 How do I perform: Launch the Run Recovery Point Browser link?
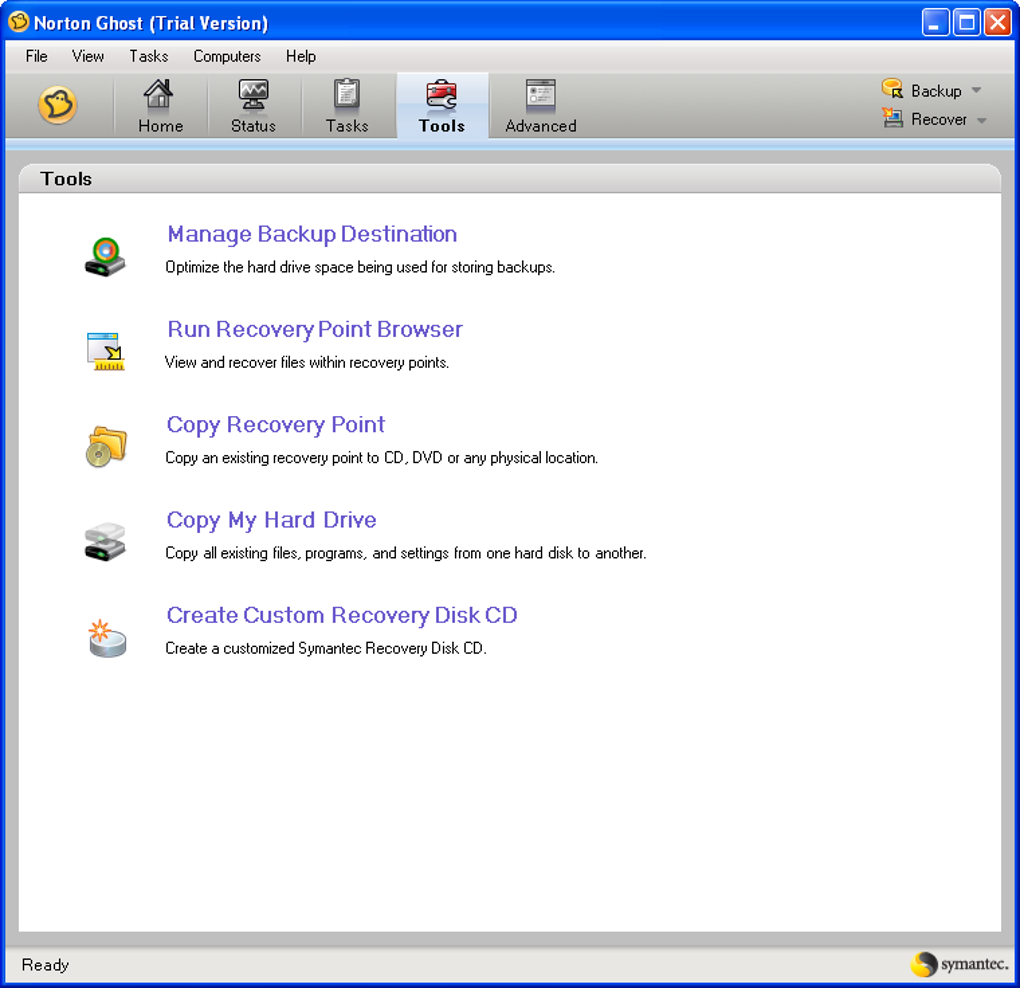(x=315, y=330)
